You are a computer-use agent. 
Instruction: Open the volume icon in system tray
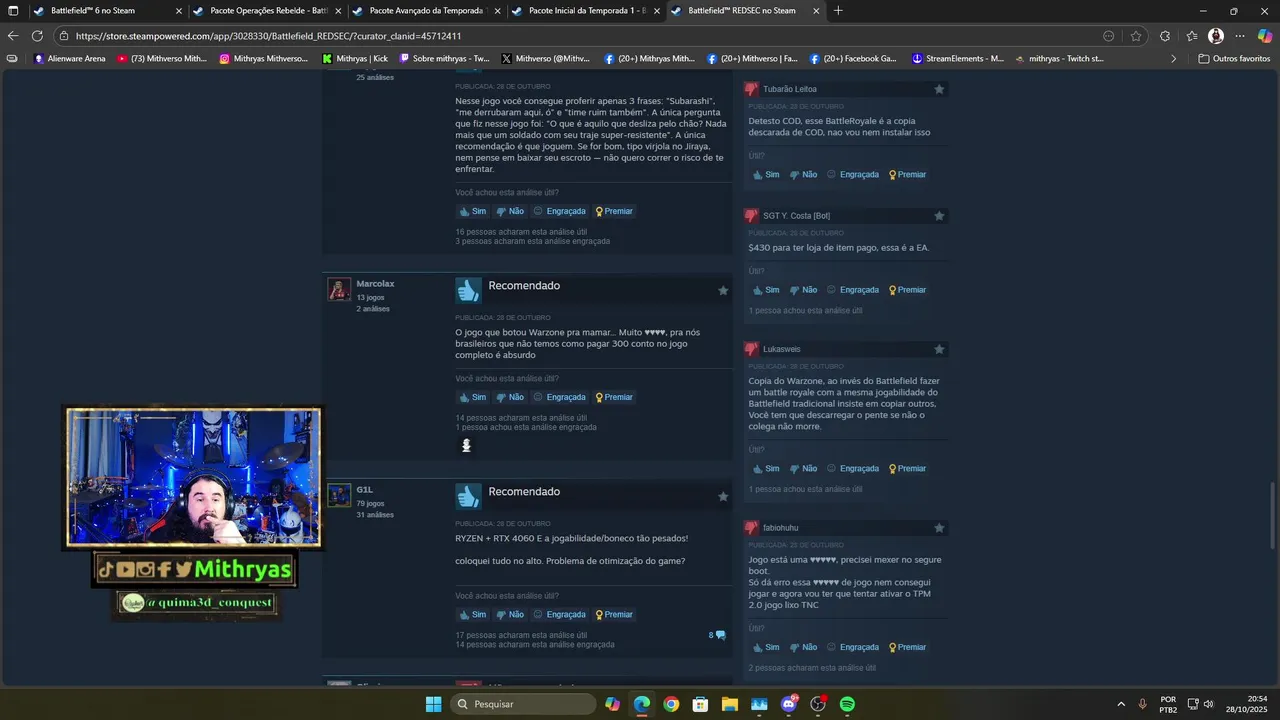[x=1208, y=704]
